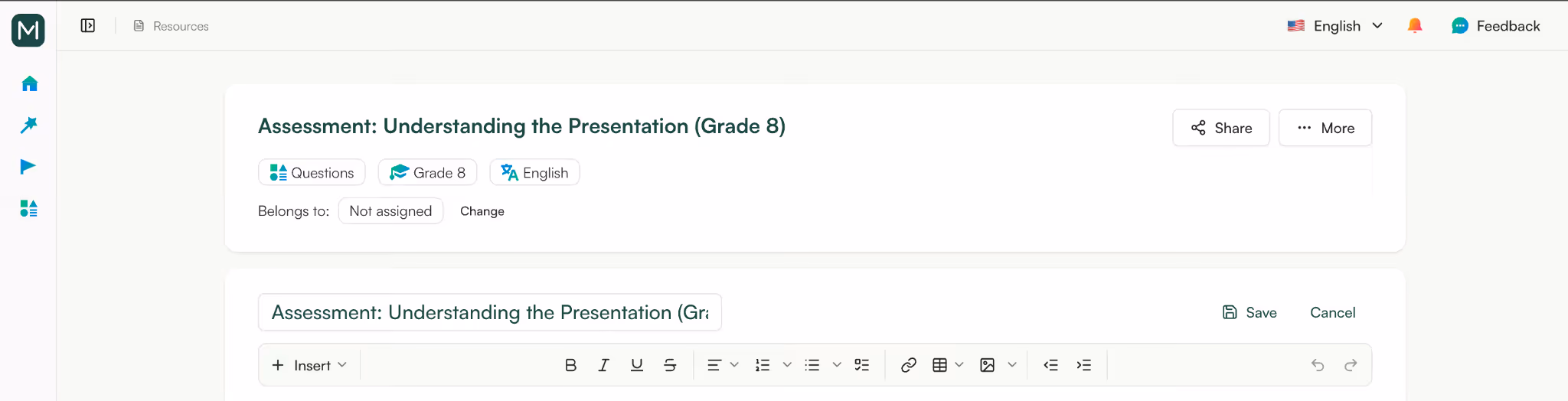
Task: Expand image options chevron
Action: point(1012,365)
